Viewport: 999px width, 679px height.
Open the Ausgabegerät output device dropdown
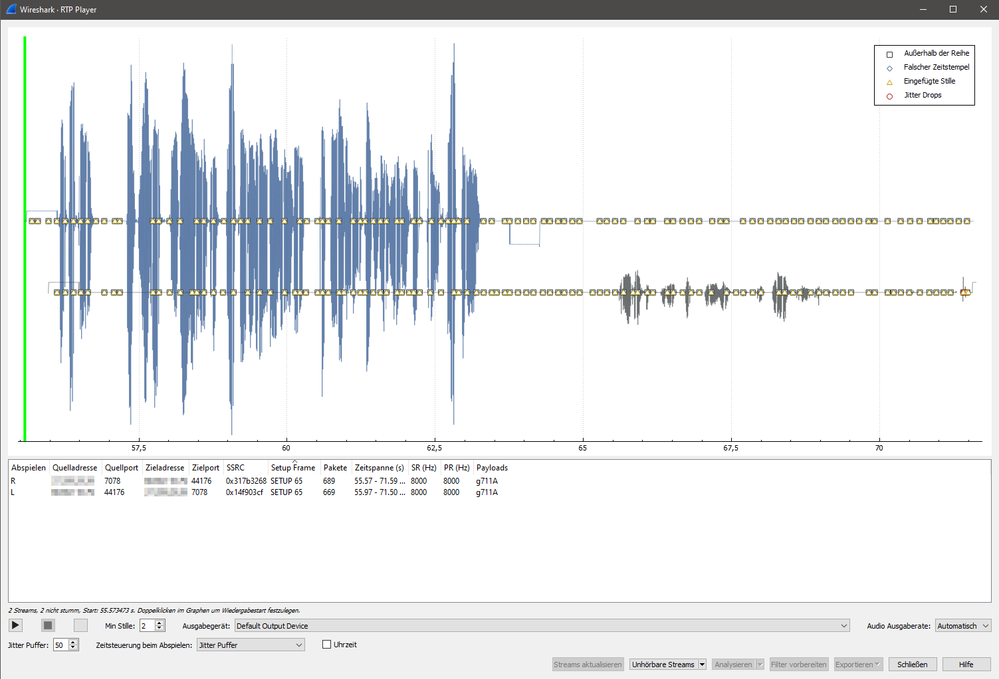click(x=542, y=626)
